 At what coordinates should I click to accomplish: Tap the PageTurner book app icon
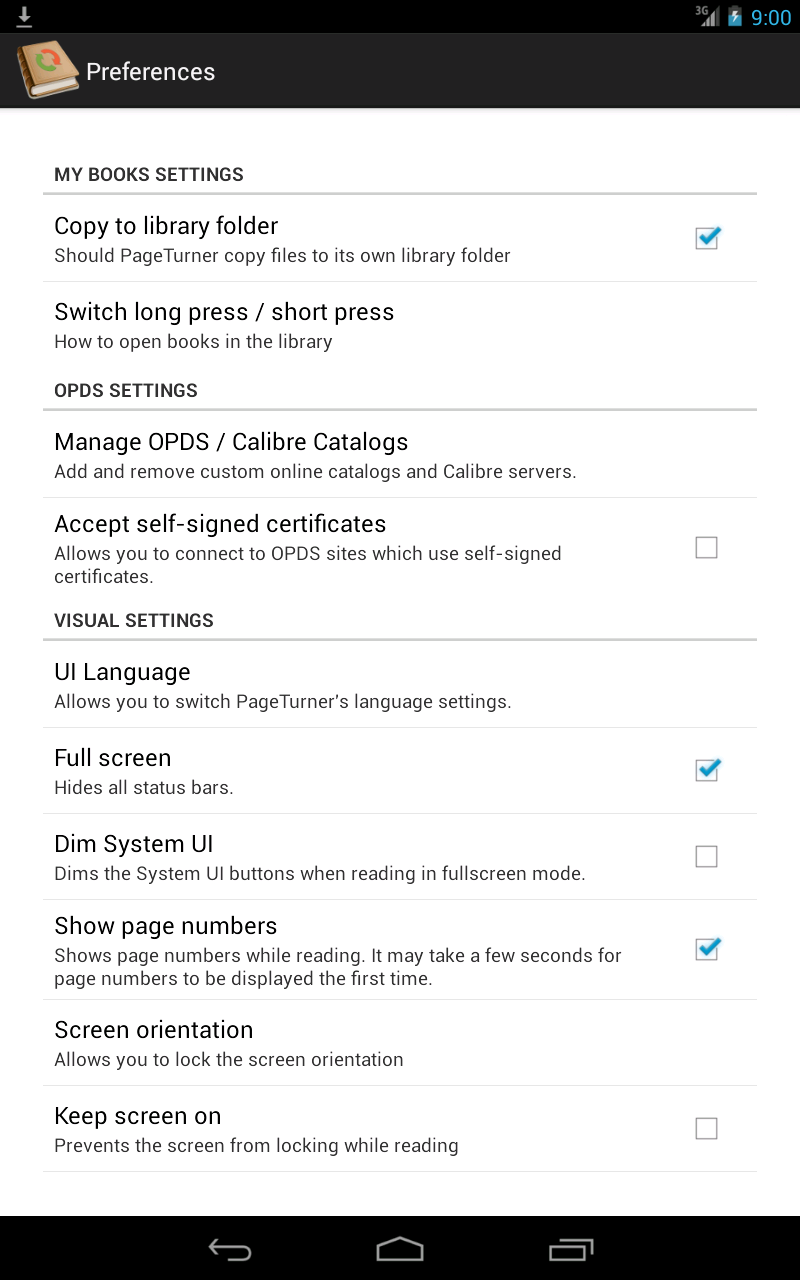tap(47, 70)
